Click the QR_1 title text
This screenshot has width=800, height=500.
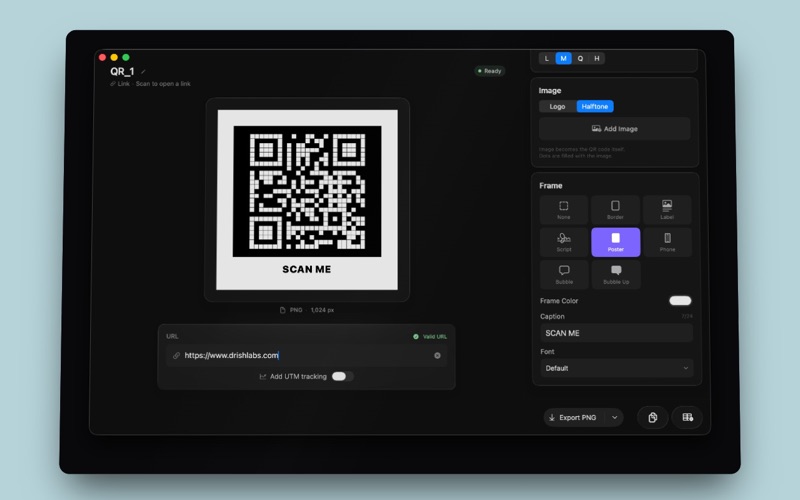122,72
